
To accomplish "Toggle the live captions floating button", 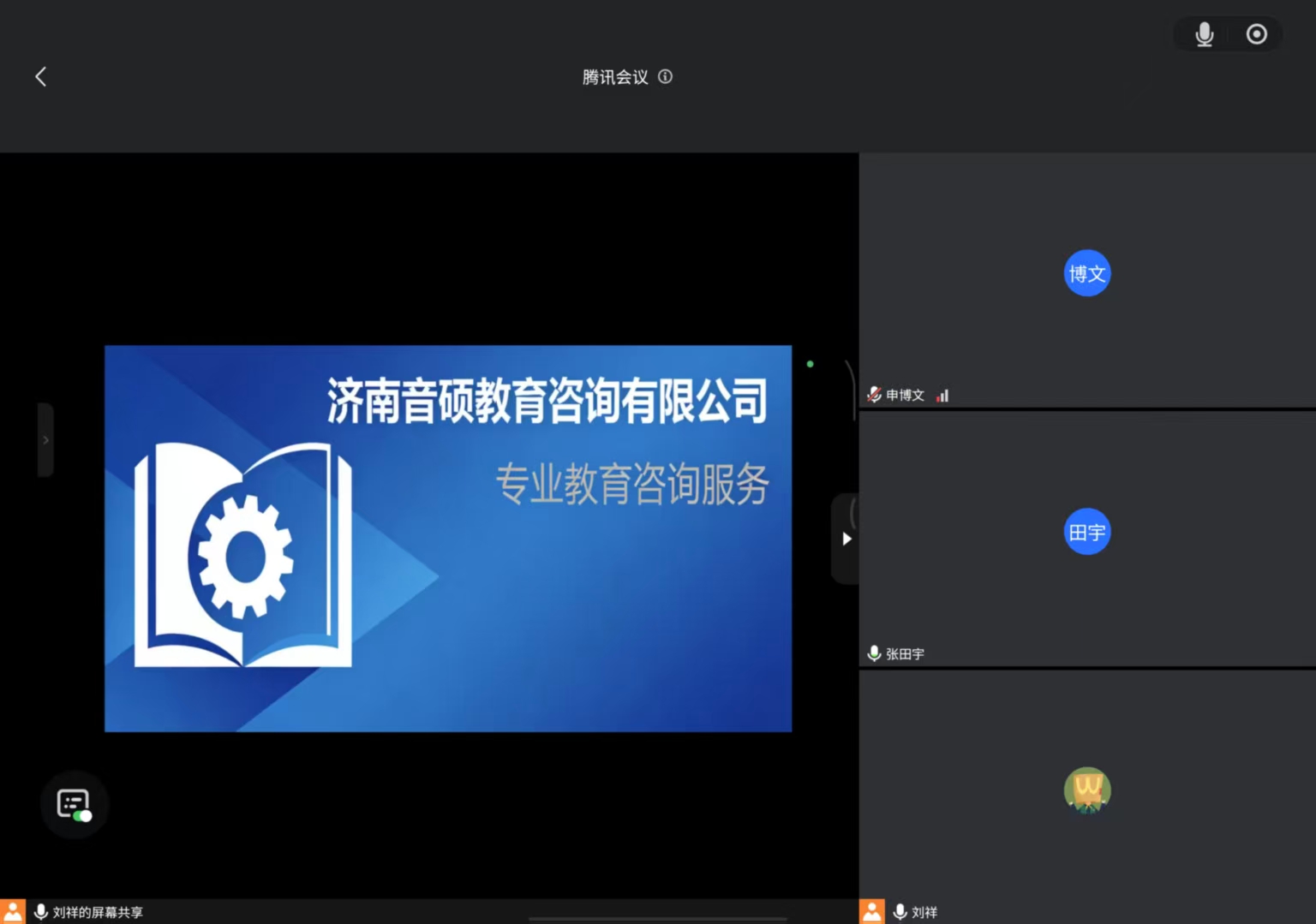I will coord(74,804).
